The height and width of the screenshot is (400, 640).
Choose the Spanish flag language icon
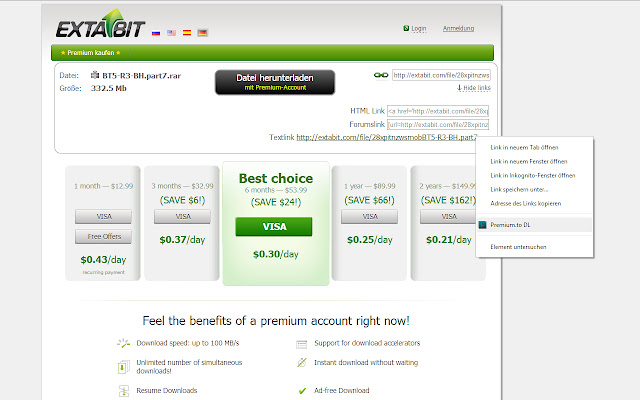[x=187, y=33]
